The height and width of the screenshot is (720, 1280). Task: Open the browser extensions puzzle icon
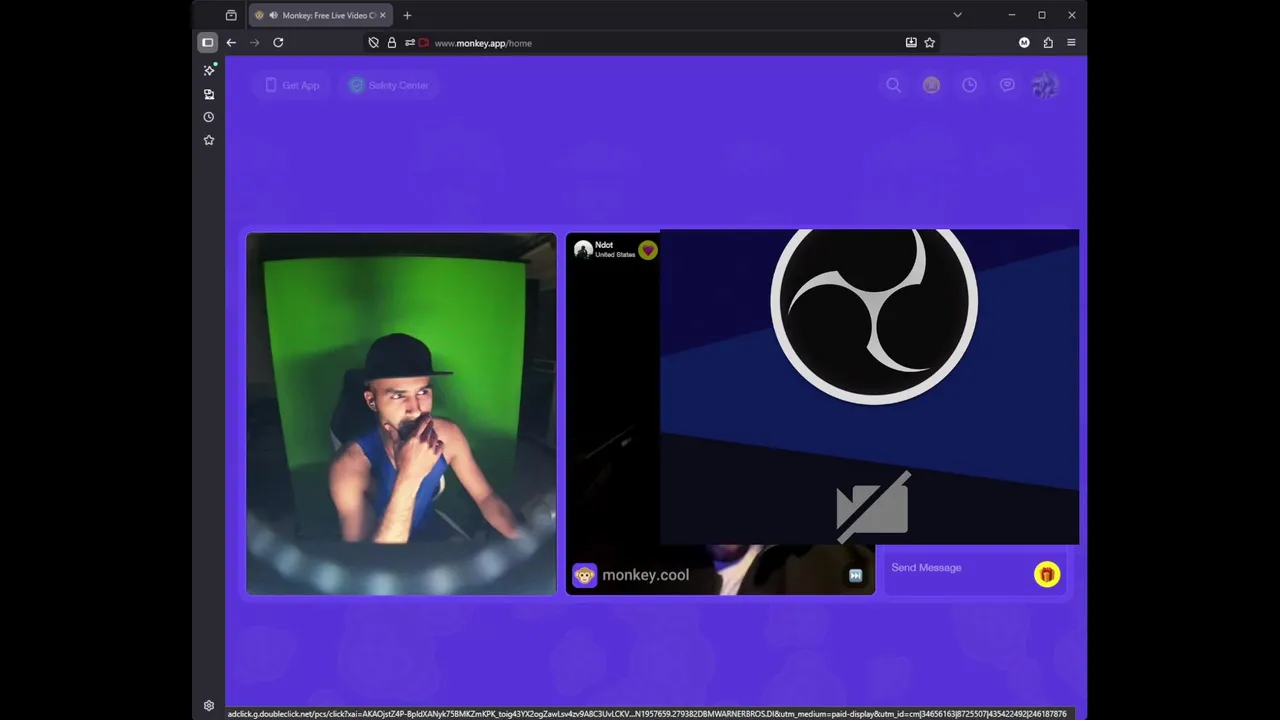(1048, 43)
